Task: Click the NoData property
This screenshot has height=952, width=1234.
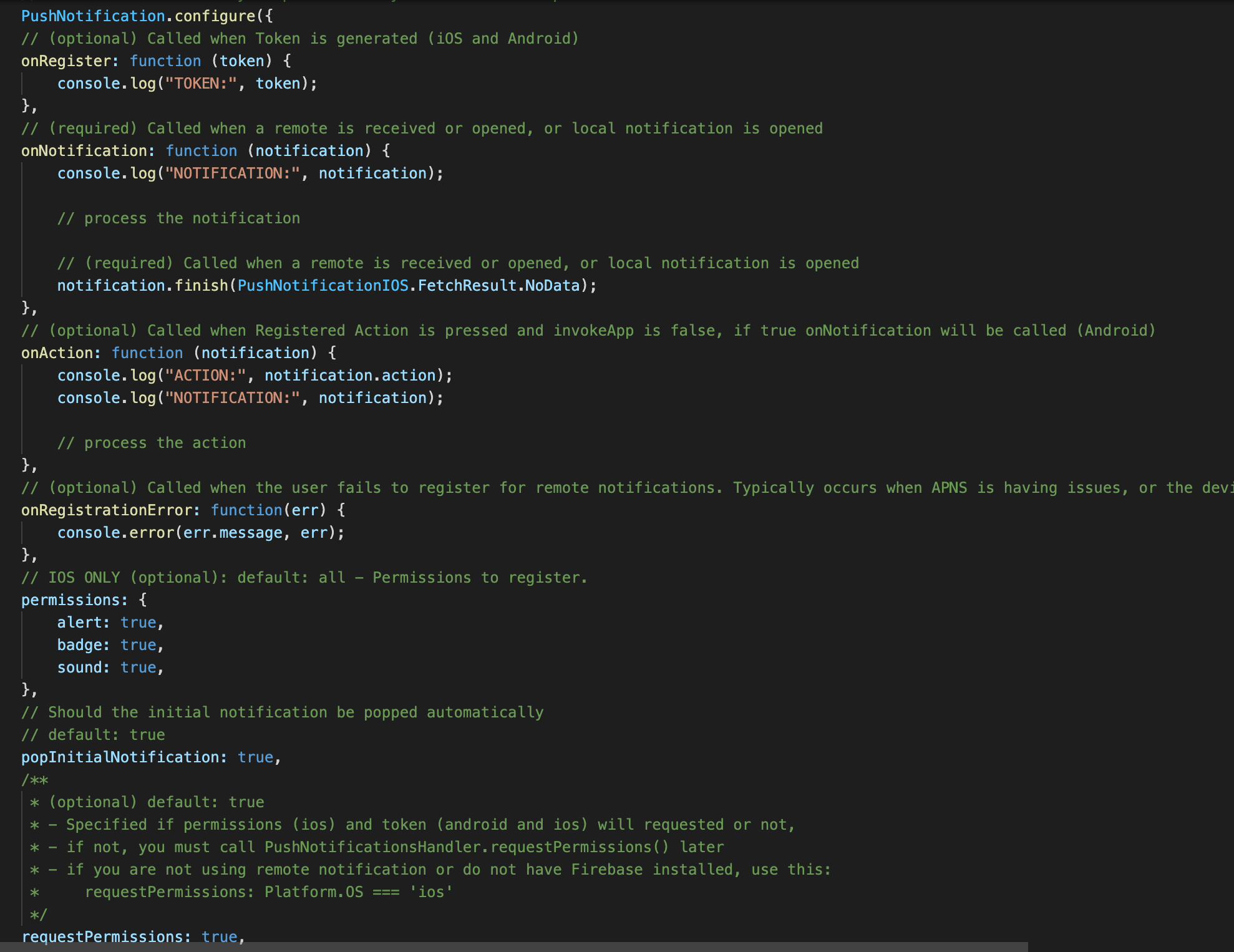Action: pos(553,286)
